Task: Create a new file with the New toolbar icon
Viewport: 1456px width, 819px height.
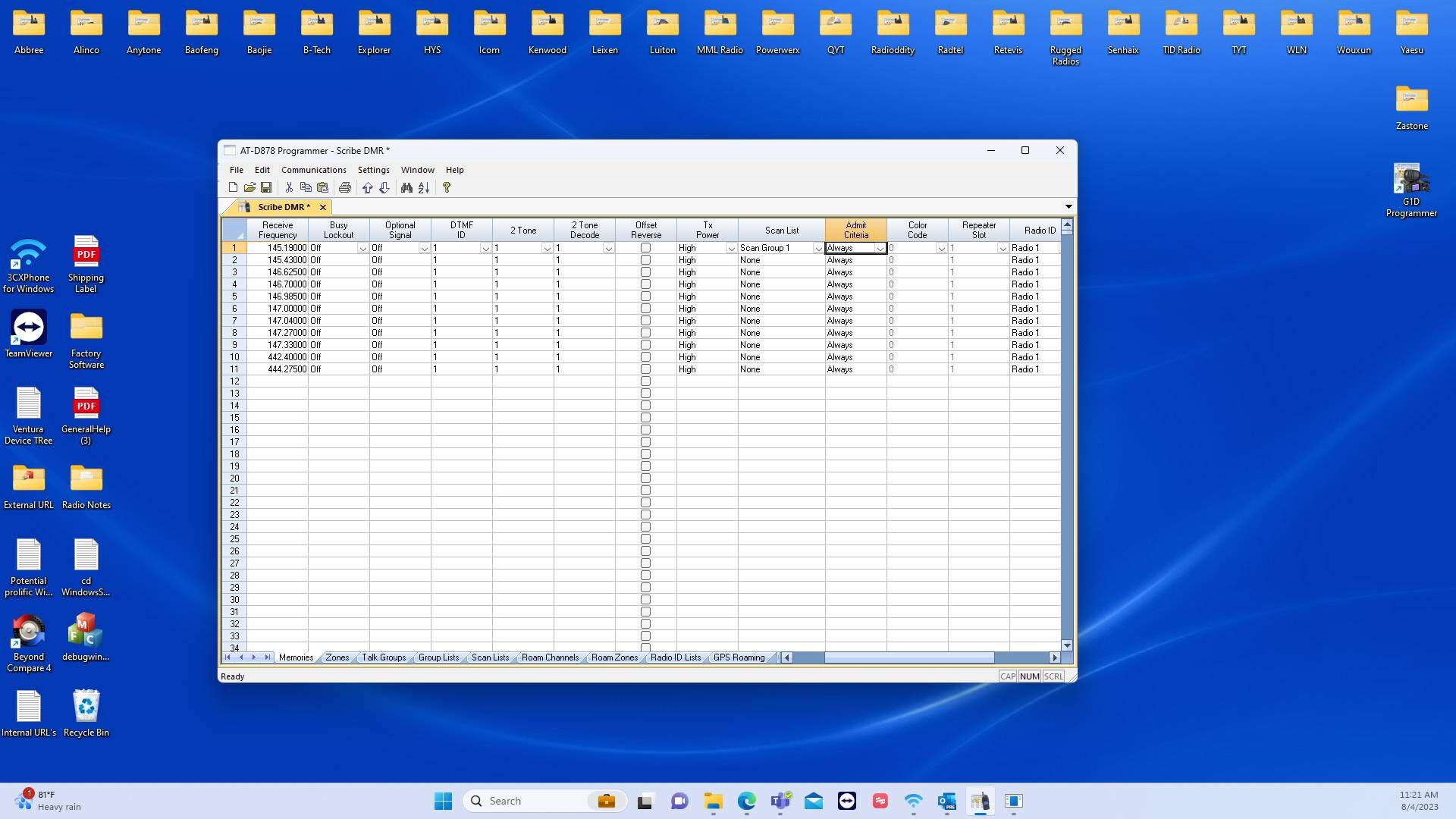Action: [x=233, y=187]
